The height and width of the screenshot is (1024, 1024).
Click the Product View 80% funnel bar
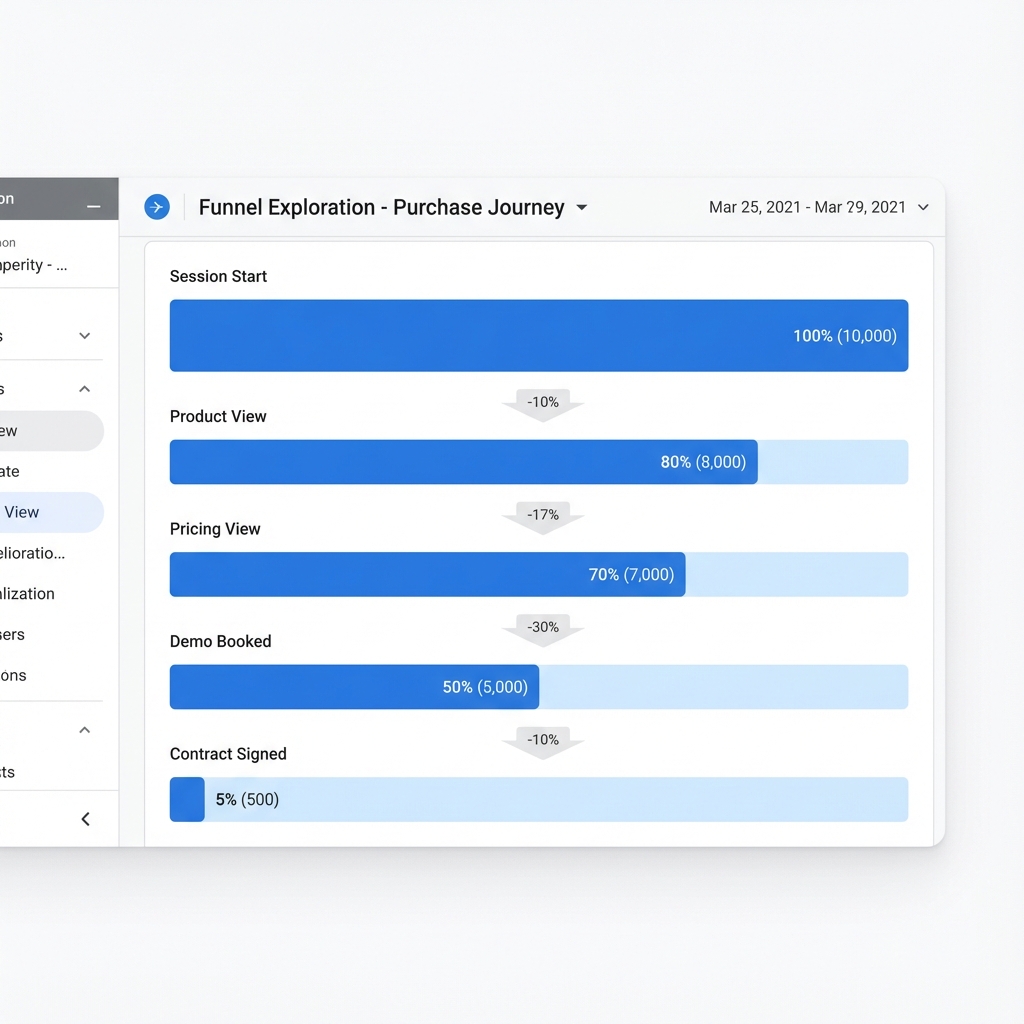coord(462,462)
